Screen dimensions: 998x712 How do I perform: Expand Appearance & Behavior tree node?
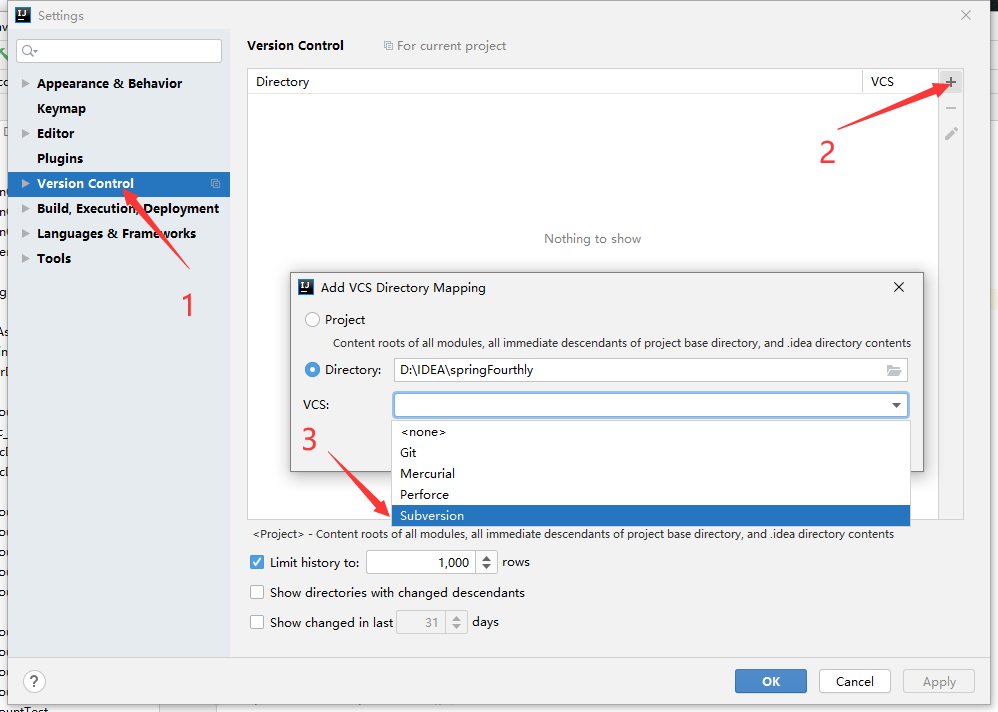tap(25, 83)
